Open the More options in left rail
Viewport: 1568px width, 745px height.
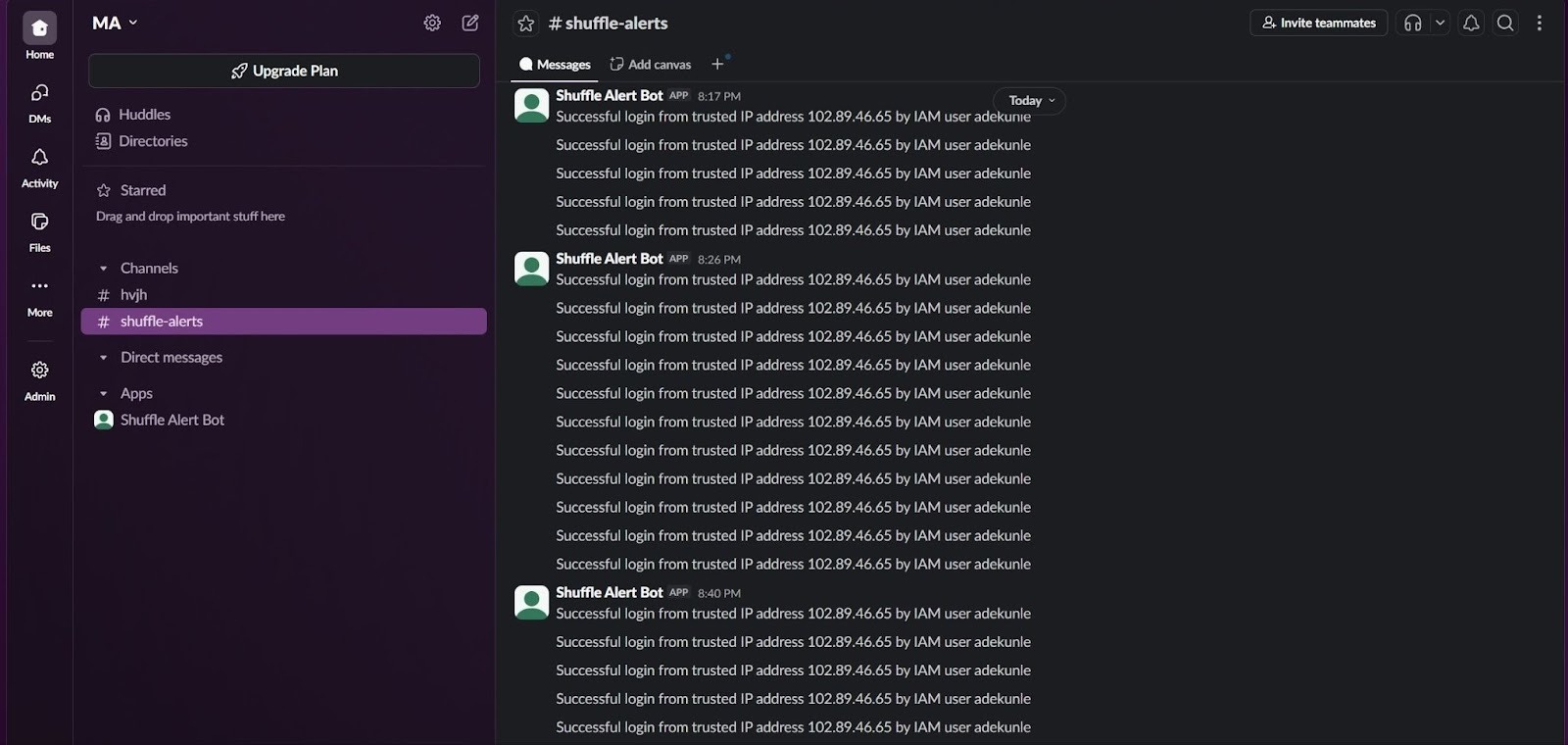tap(39, 296)
